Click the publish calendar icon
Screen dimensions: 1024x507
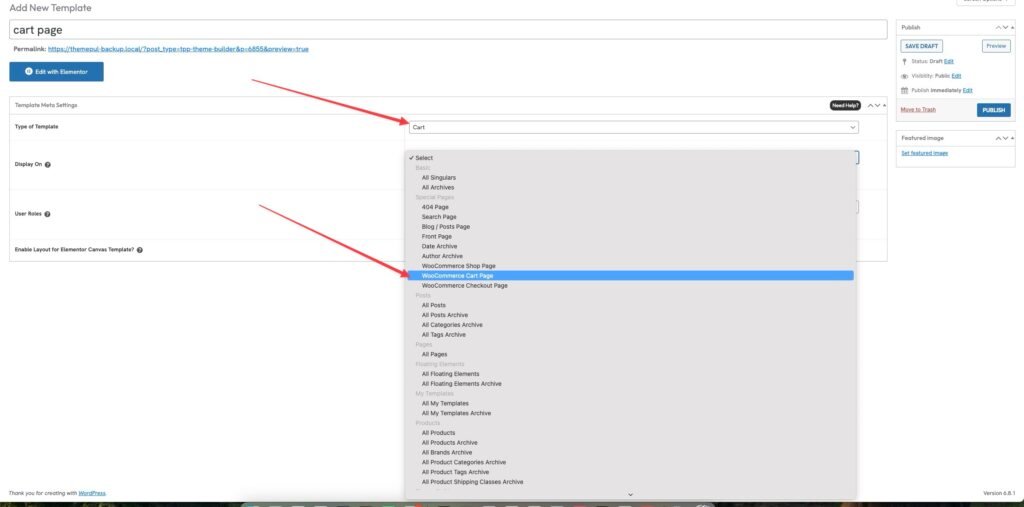point(904,90)
